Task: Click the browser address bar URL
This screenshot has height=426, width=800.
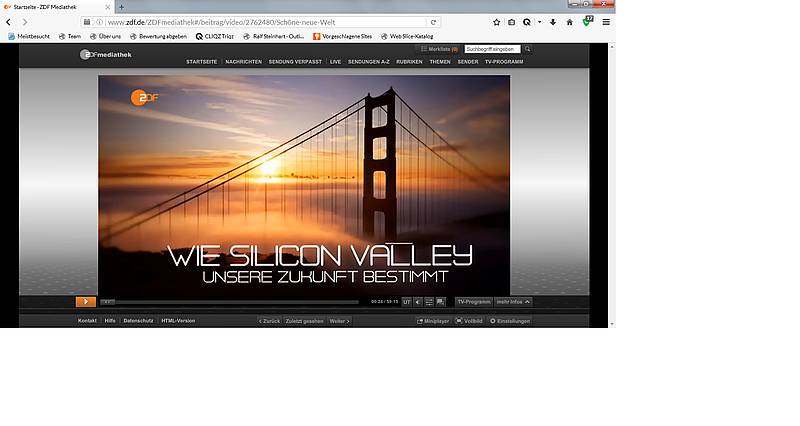Action: click(221, 22)
